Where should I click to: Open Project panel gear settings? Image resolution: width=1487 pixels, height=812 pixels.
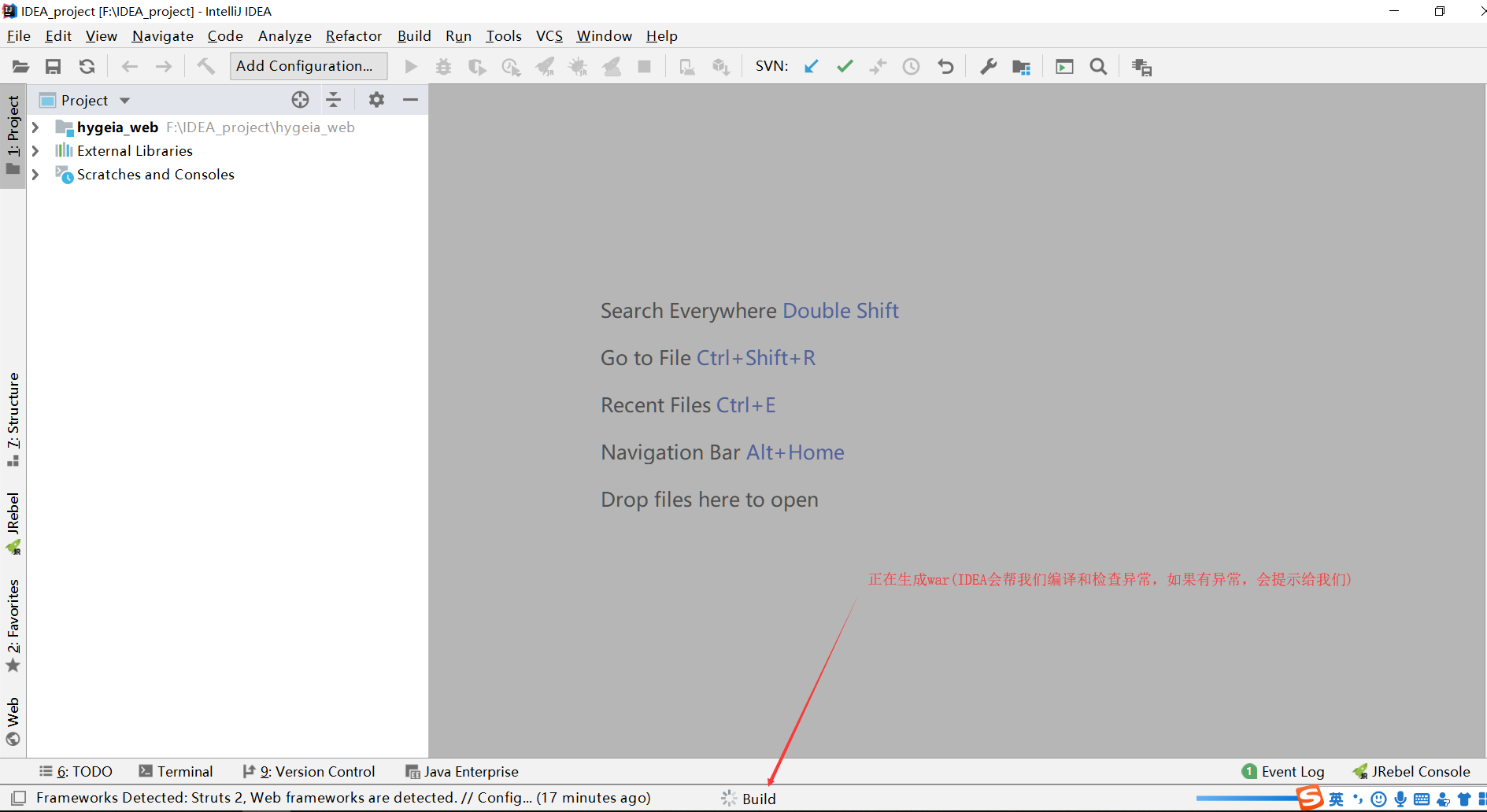(376, 100)
